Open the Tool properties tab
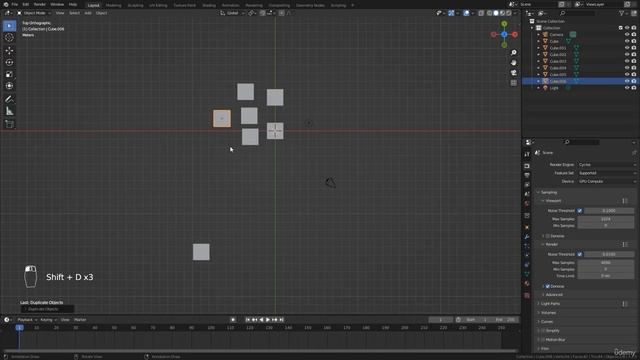This screenshot has width=640, height=360. (527, 154)
